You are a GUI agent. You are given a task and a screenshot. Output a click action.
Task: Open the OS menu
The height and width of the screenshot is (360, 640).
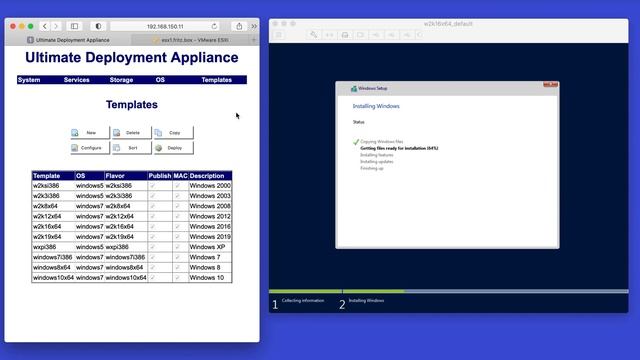160,80
